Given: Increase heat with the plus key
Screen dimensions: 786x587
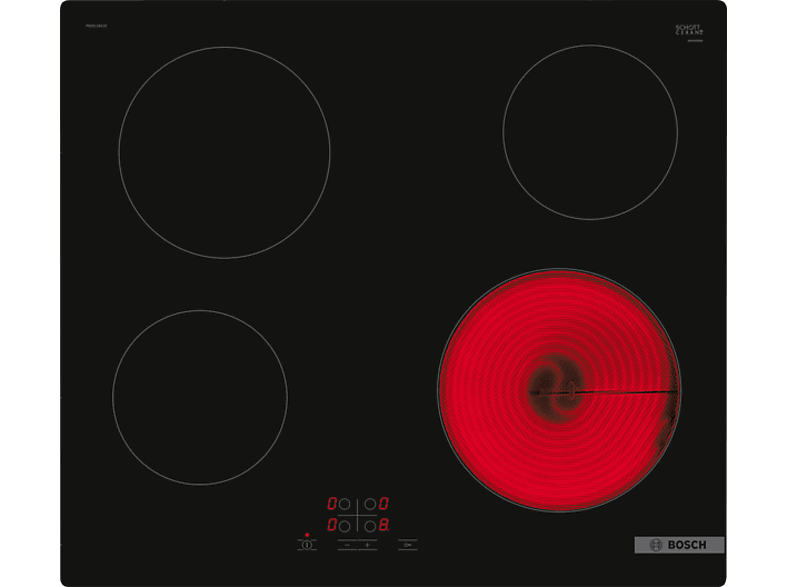Looking at the screenshot, I should (368, 545).
